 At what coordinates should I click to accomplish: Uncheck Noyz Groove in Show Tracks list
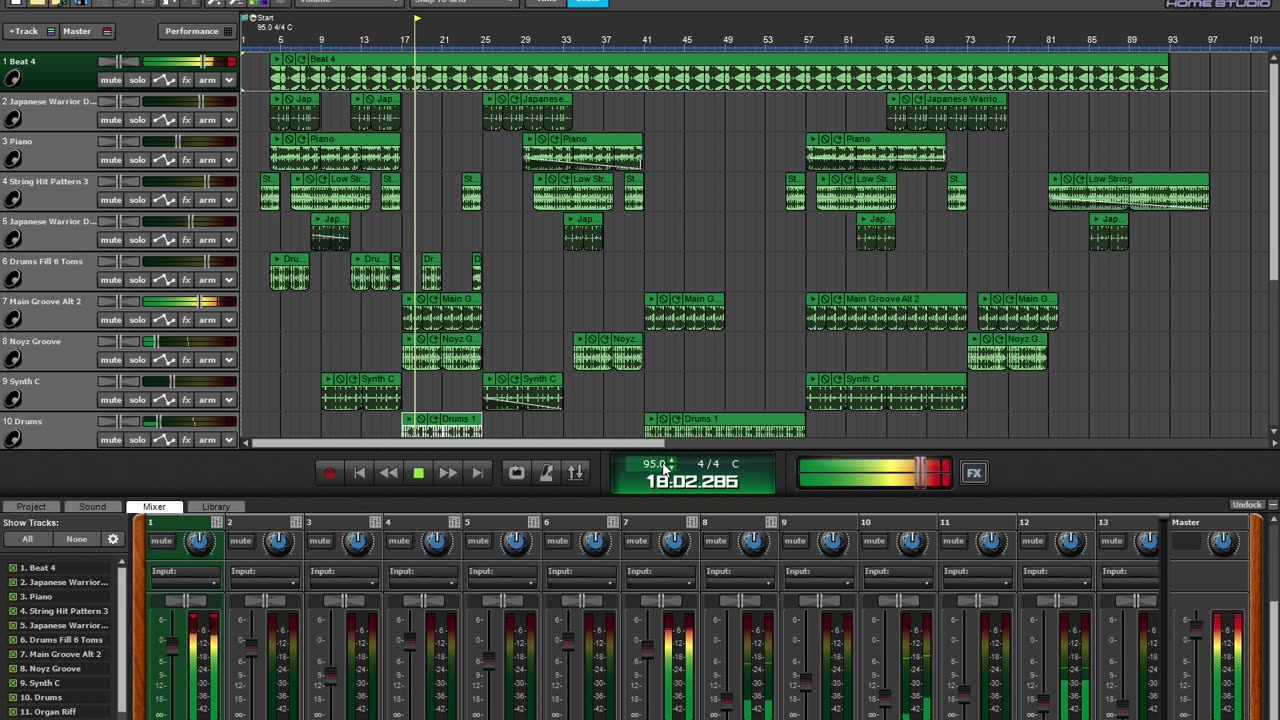coord(13,669)
